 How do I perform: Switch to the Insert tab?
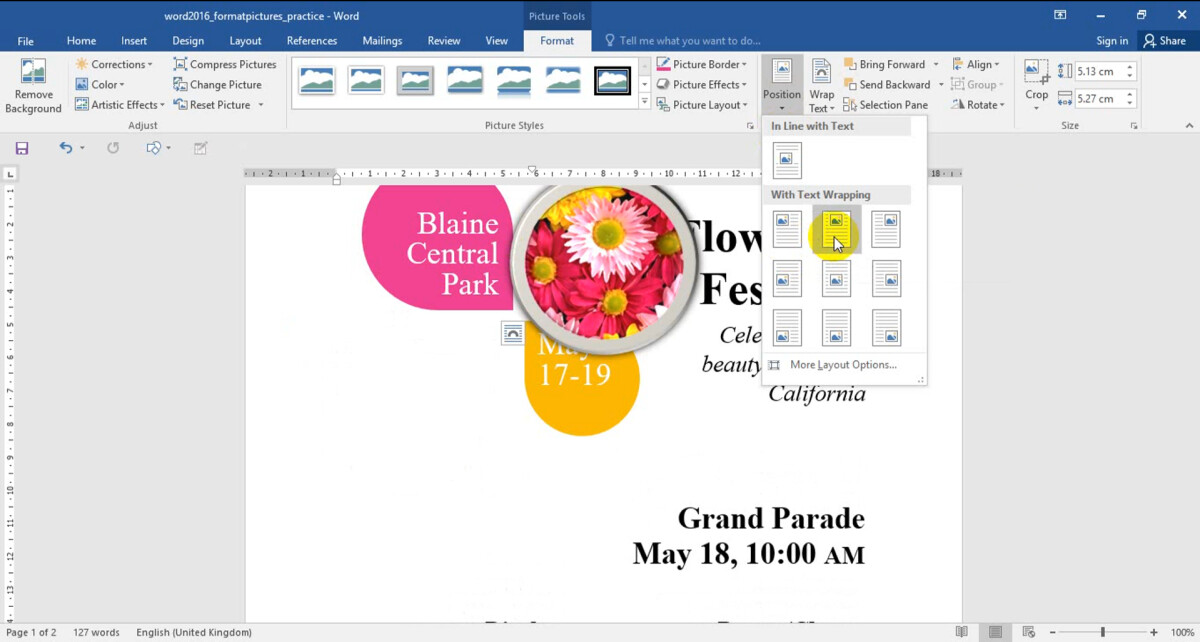click(x=134, y=41)
